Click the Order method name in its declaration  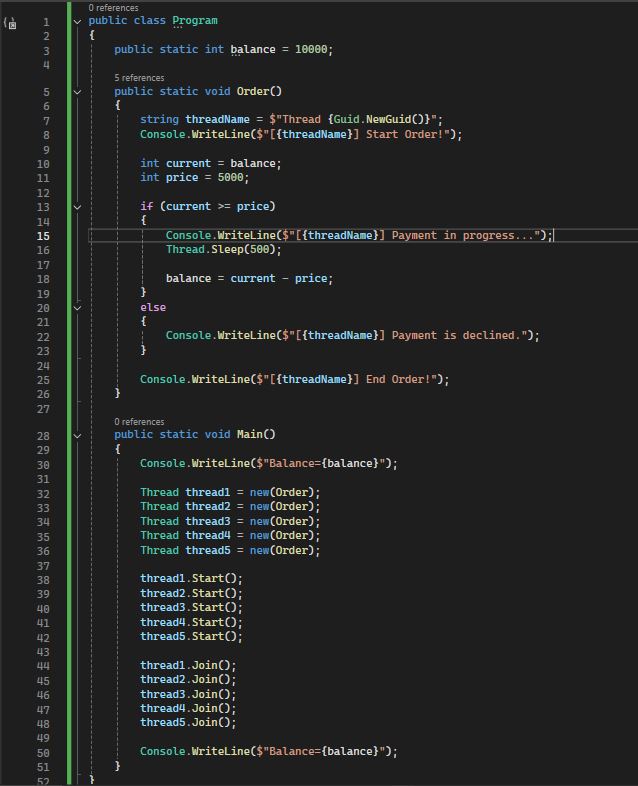[253, 92]
